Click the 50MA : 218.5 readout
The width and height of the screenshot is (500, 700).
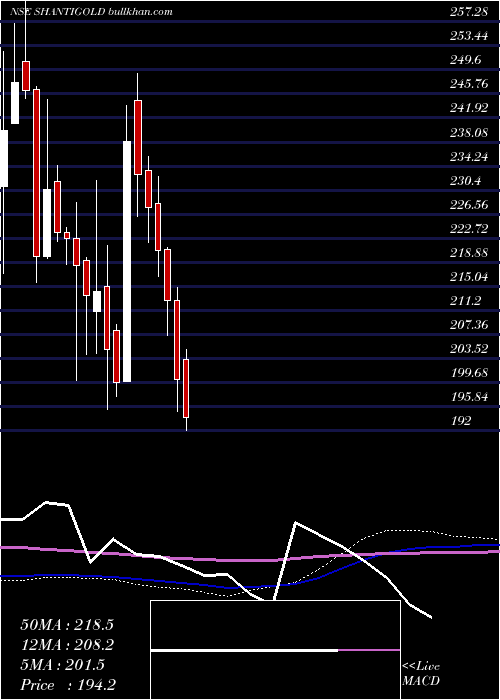tap(67, 624)
